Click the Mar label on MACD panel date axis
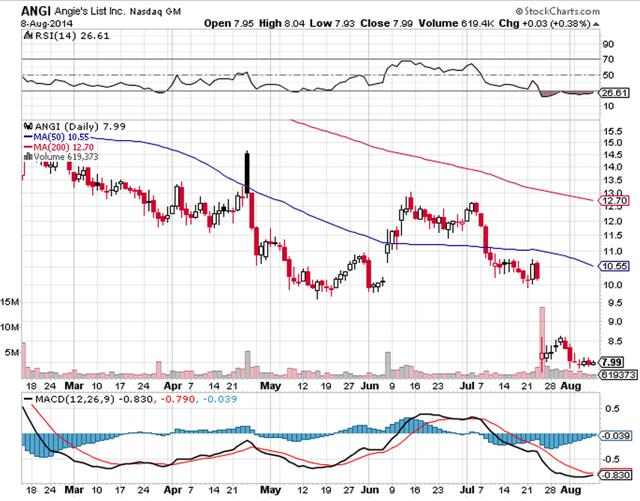This screenshot has height=501, width=640. [x=74, y=490]
